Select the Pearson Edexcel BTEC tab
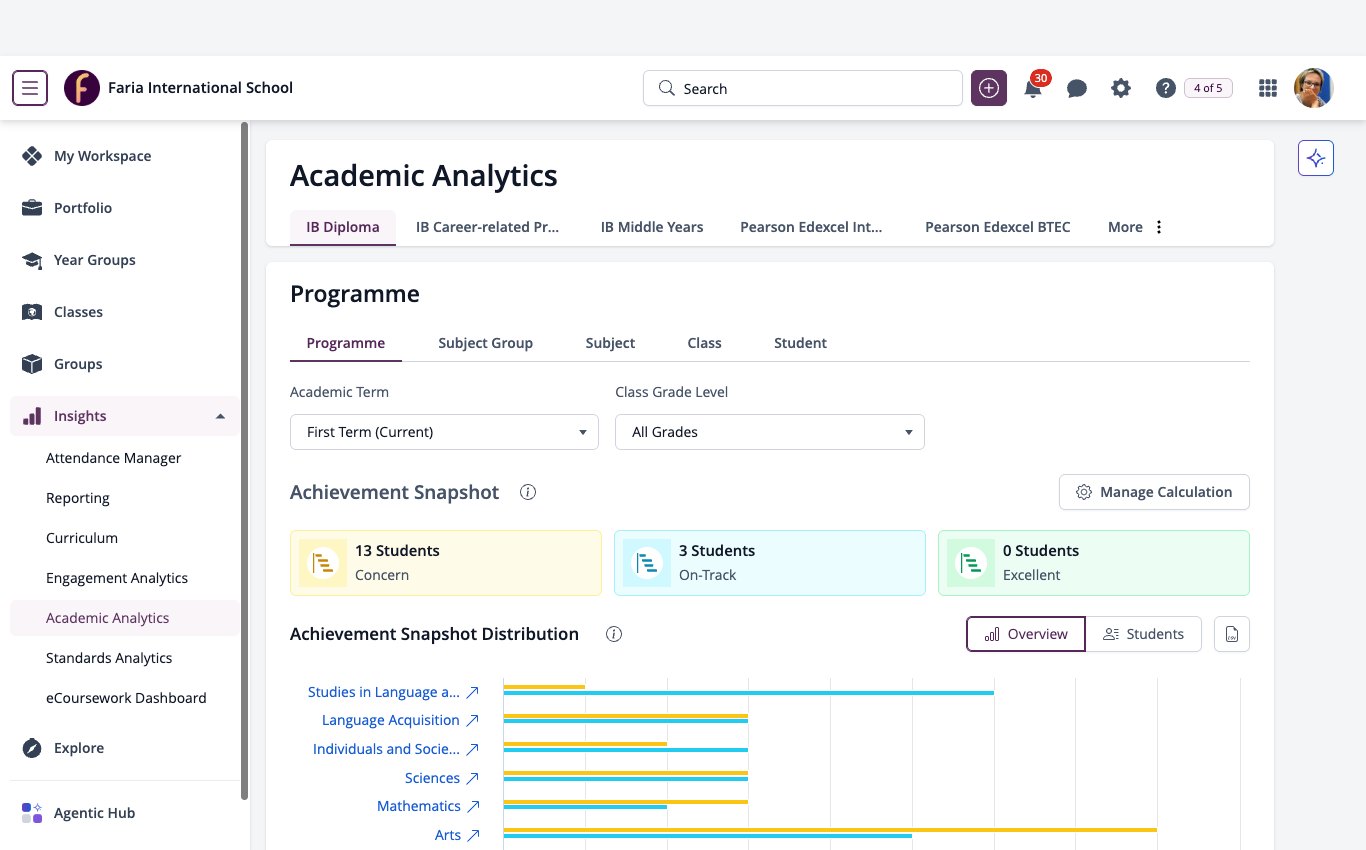The width and height of the screenshot is (1366, 850). [998, 227]
